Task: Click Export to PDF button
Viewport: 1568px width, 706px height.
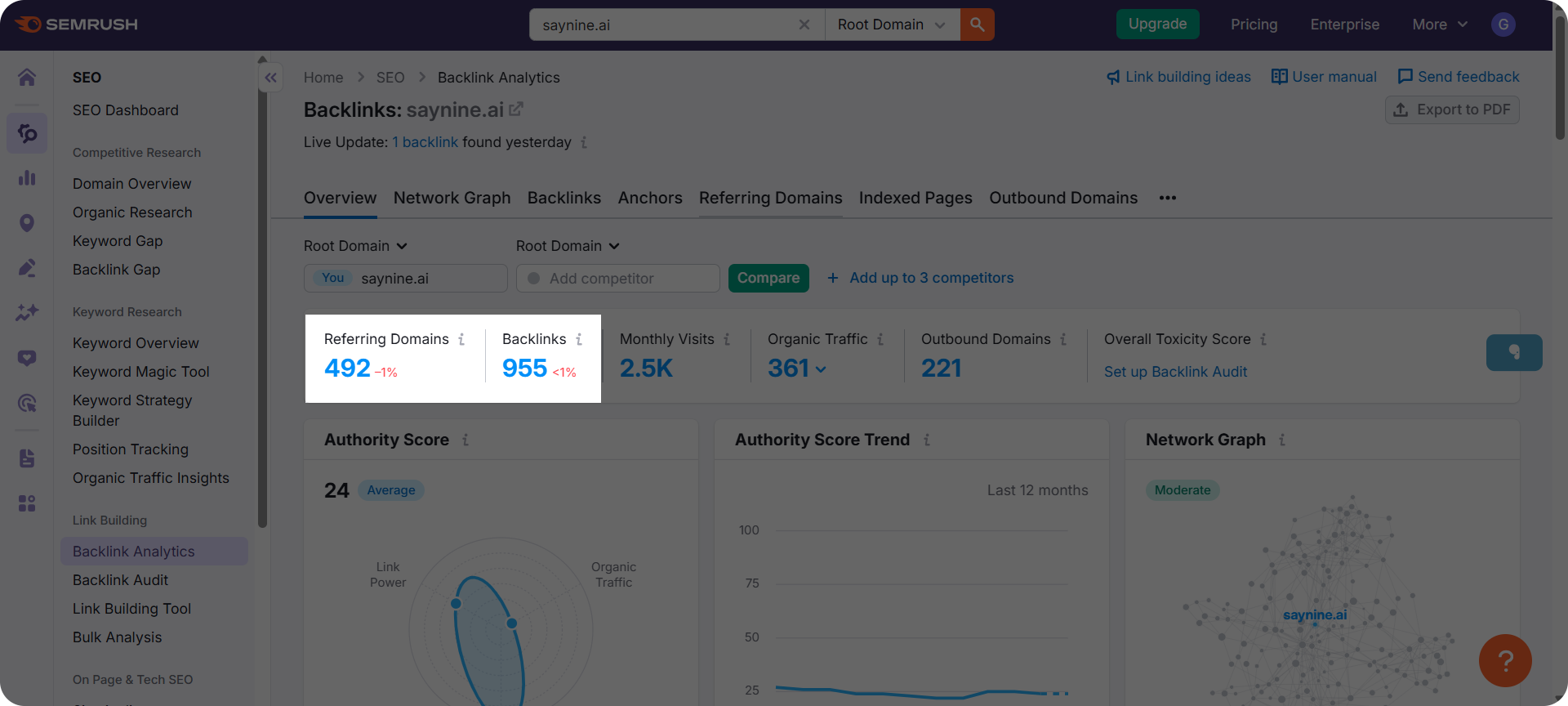Action: tap(1452, 109)
